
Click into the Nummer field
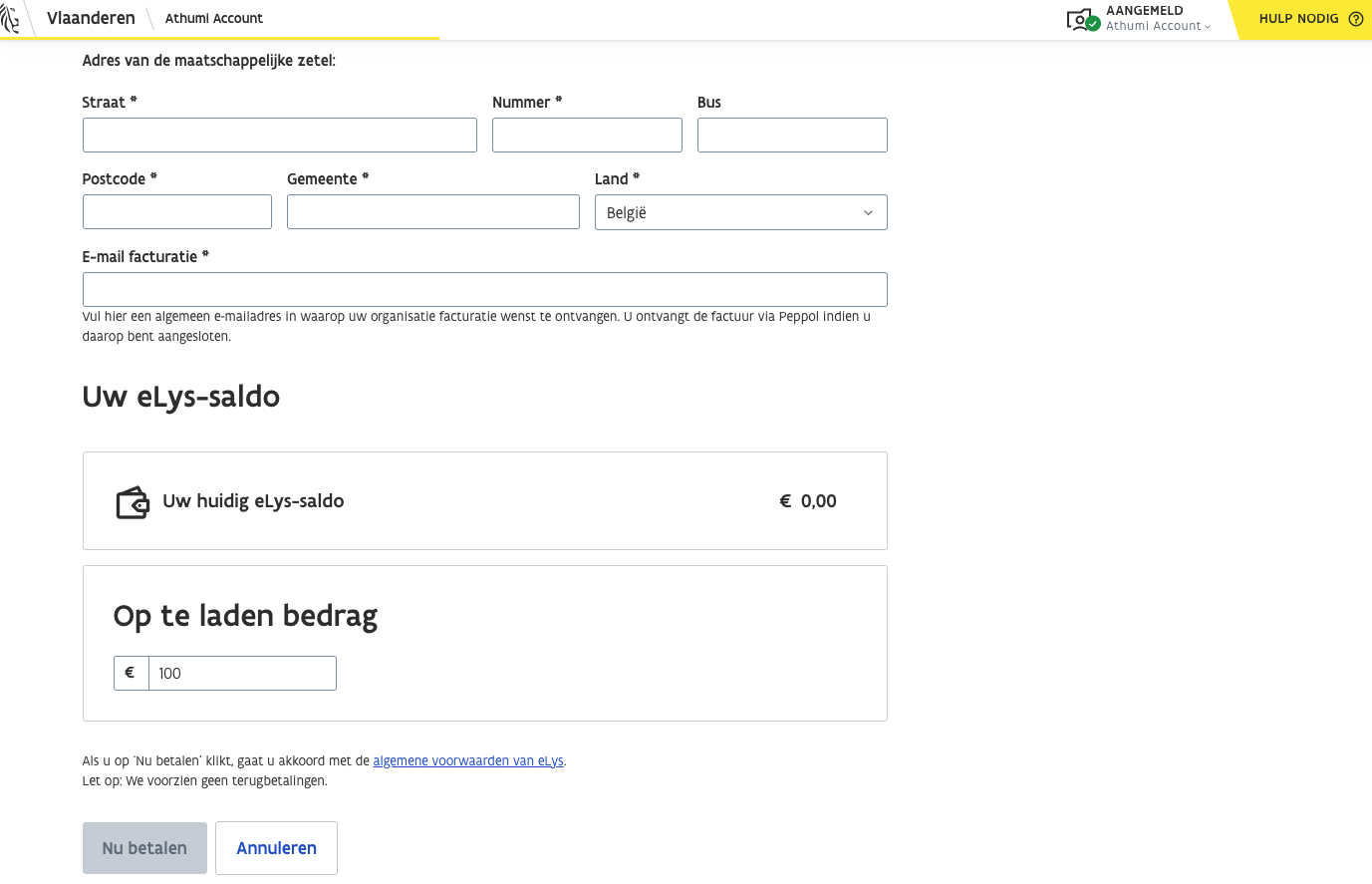pos(587,136)
